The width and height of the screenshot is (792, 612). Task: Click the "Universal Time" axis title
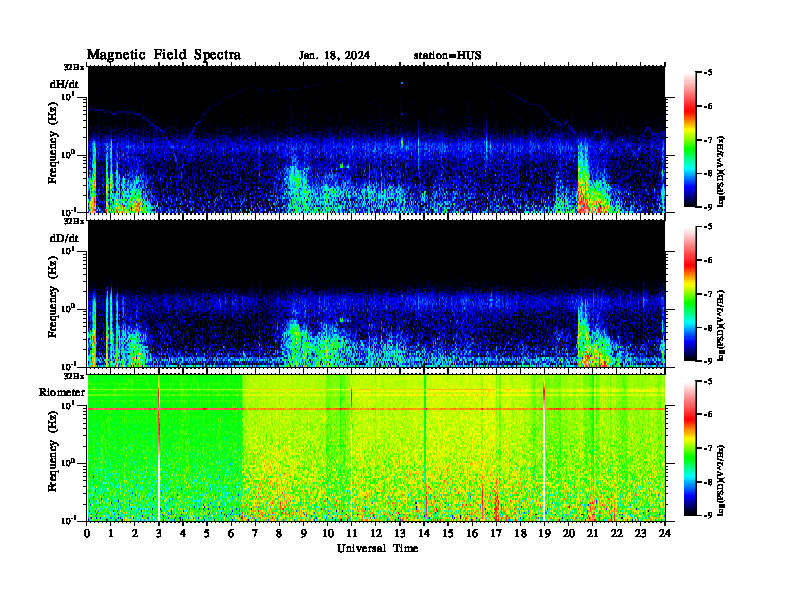(377, 548)
